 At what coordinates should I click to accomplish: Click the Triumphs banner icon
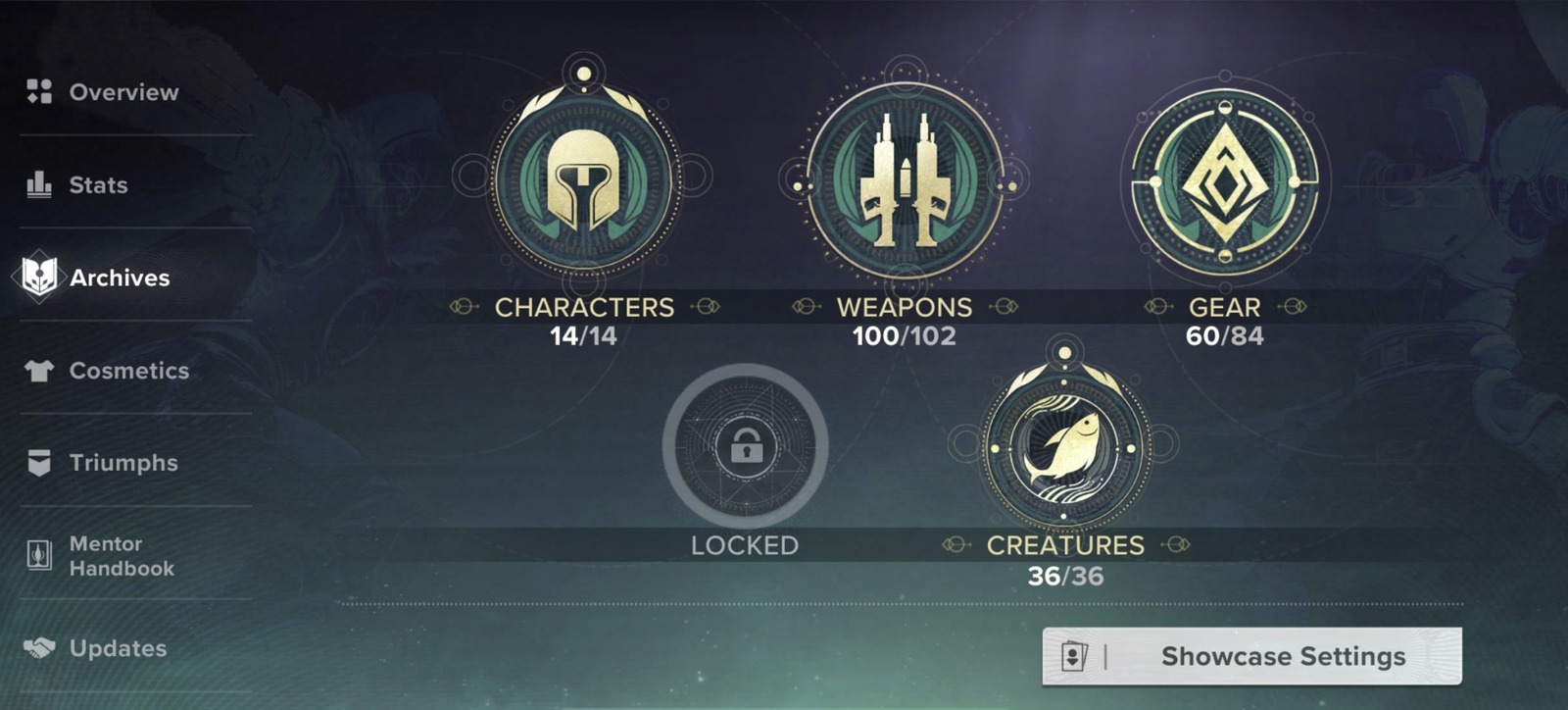[x=39, y=463]
